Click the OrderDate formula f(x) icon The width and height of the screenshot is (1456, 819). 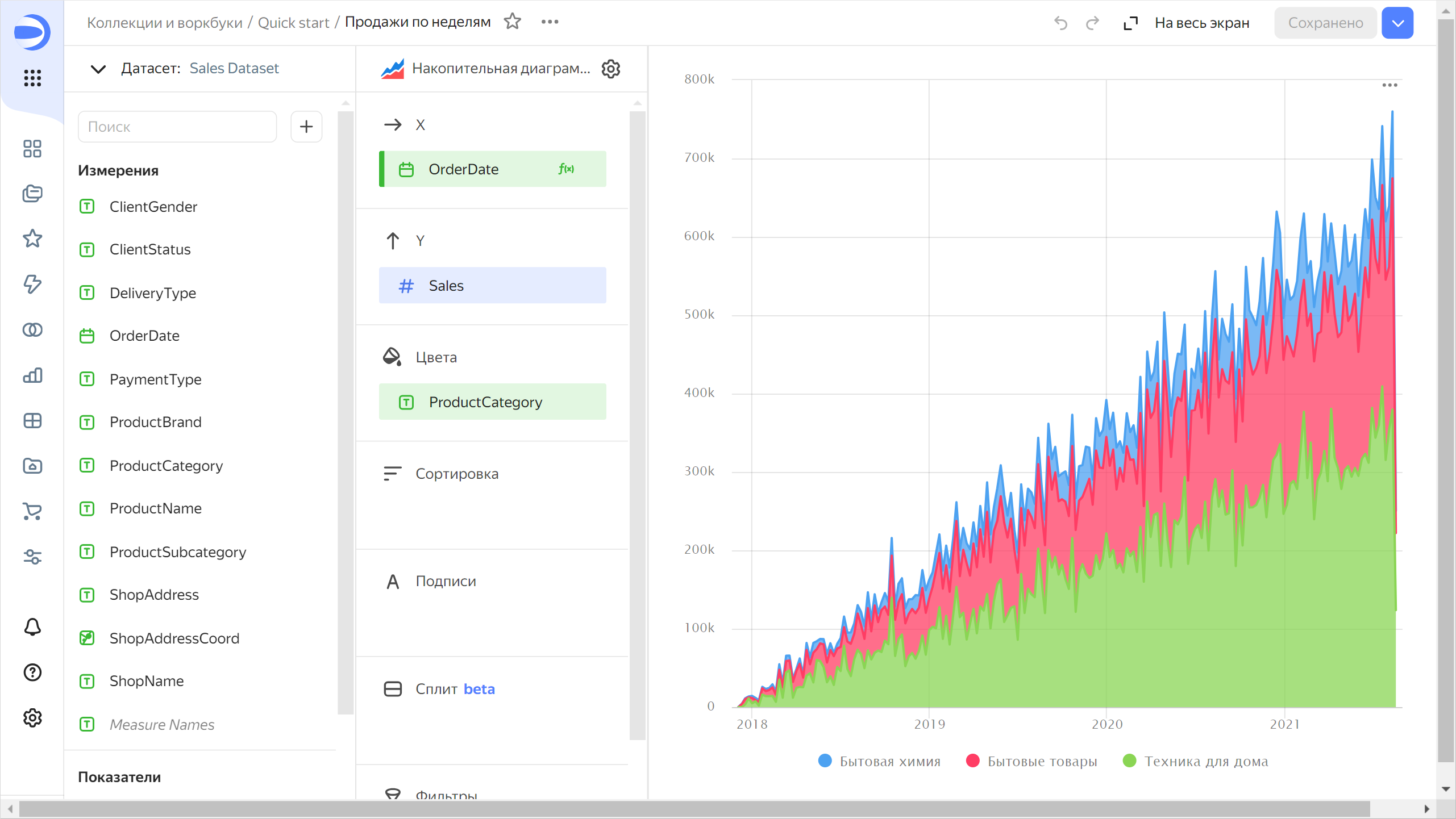click(566, 169)
